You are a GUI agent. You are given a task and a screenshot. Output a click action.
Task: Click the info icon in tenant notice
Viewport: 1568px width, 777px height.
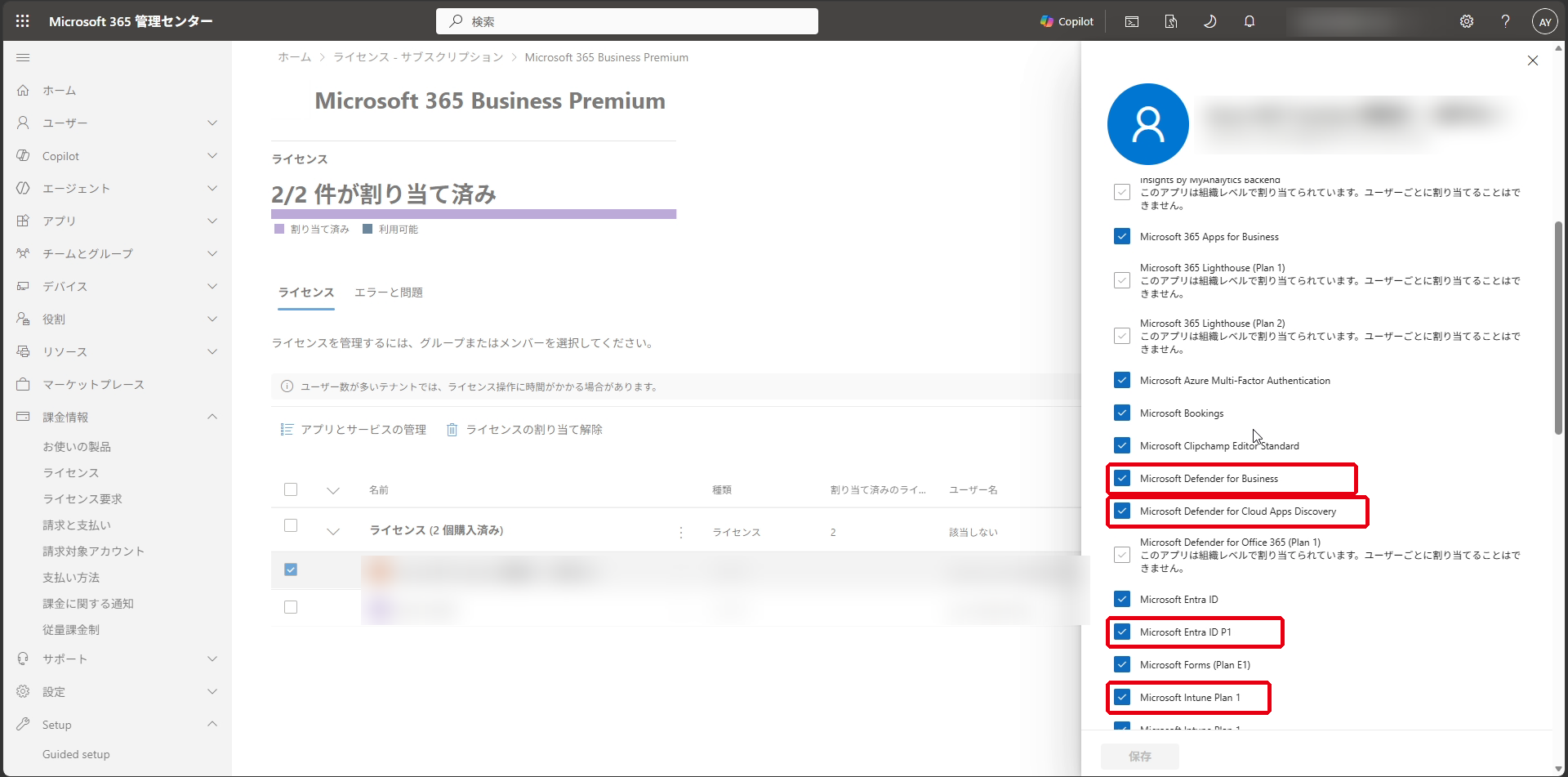(287, 386)
